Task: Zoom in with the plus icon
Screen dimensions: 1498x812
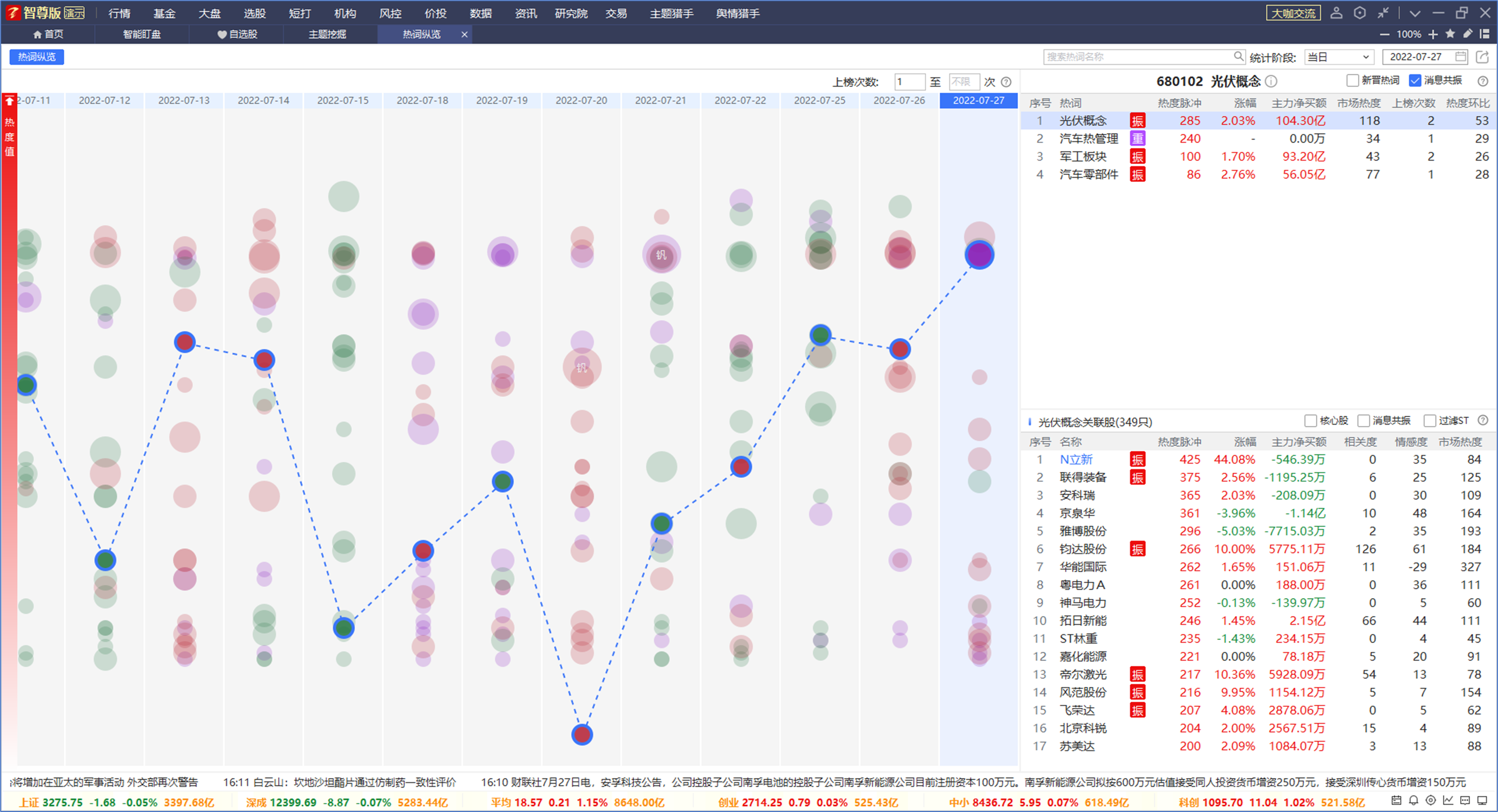Action: (x=1433, y=34)
